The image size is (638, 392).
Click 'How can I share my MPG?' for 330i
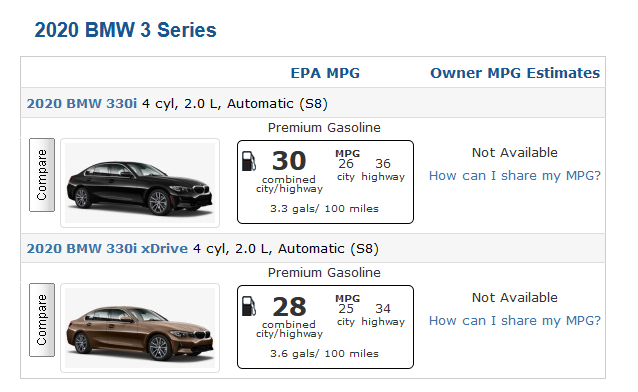515,175
